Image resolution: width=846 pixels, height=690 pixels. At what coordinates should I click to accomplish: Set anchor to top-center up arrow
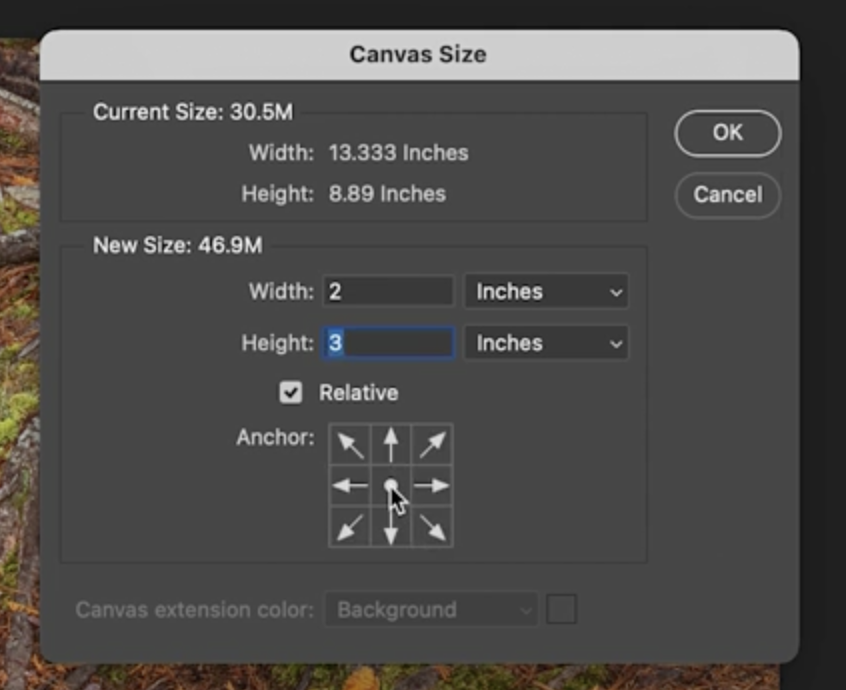coord(391,445)
